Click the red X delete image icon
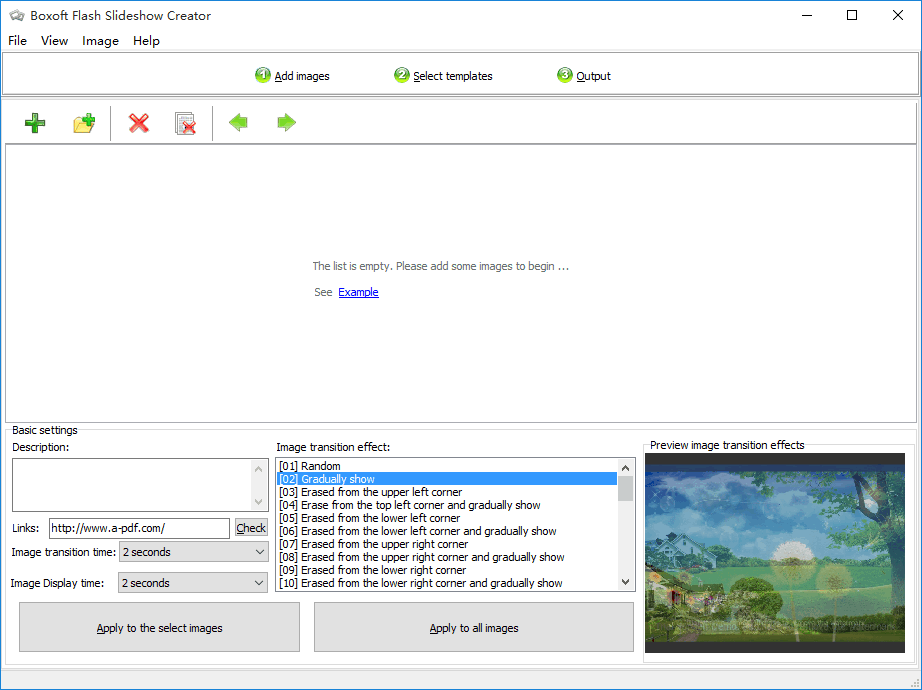 [139, 123]
